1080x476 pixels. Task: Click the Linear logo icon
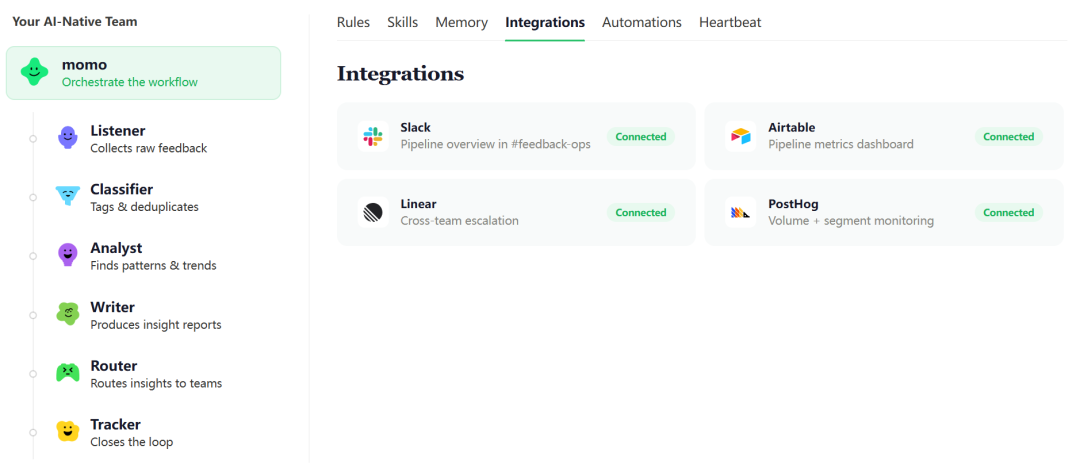click(x=373, y=212)
